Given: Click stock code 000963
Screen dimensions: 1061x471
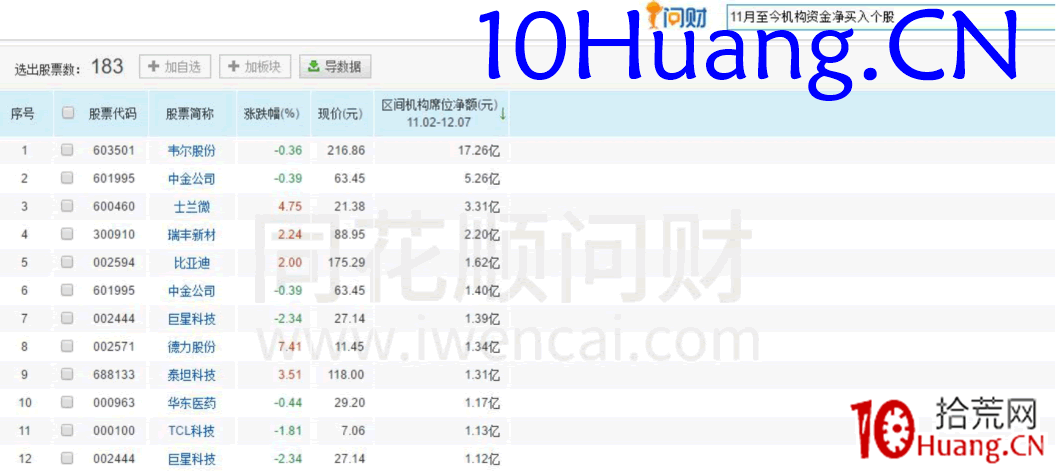Looking at the screenshot, I should point(114,403).
